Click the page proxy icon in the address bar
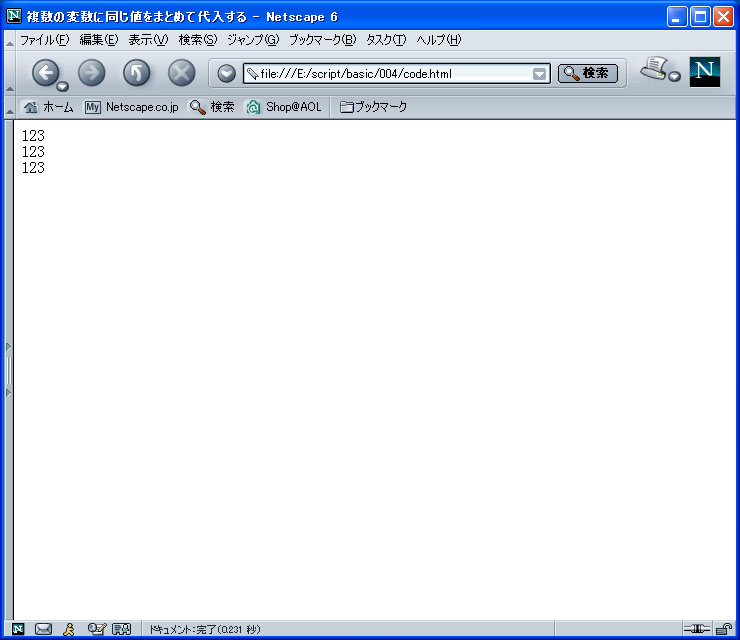Viewport: 740px width, 640px height. [x=252, y=74]
